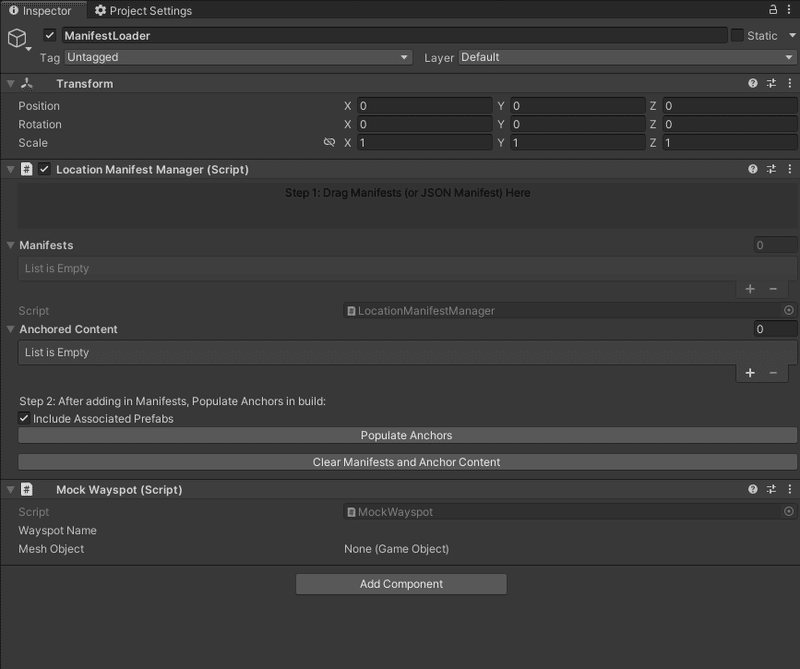Viewport: 800px width, 669px height.
Task: Add an element to Anchored Content list
Action: (x=750, y=373)
